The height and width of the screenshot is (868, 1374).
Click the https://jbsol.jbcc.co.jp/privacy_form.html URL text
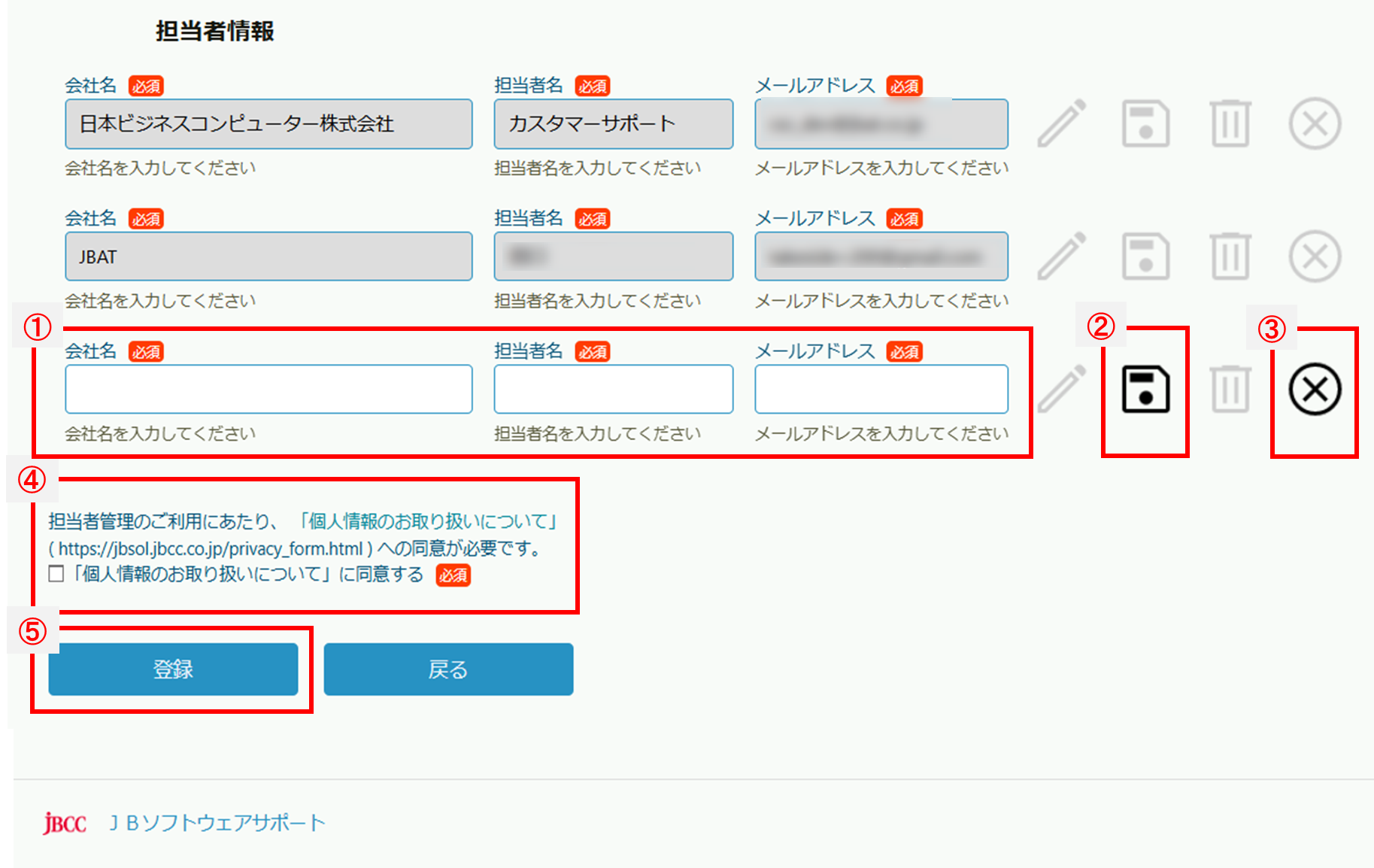tap(211, 548)
